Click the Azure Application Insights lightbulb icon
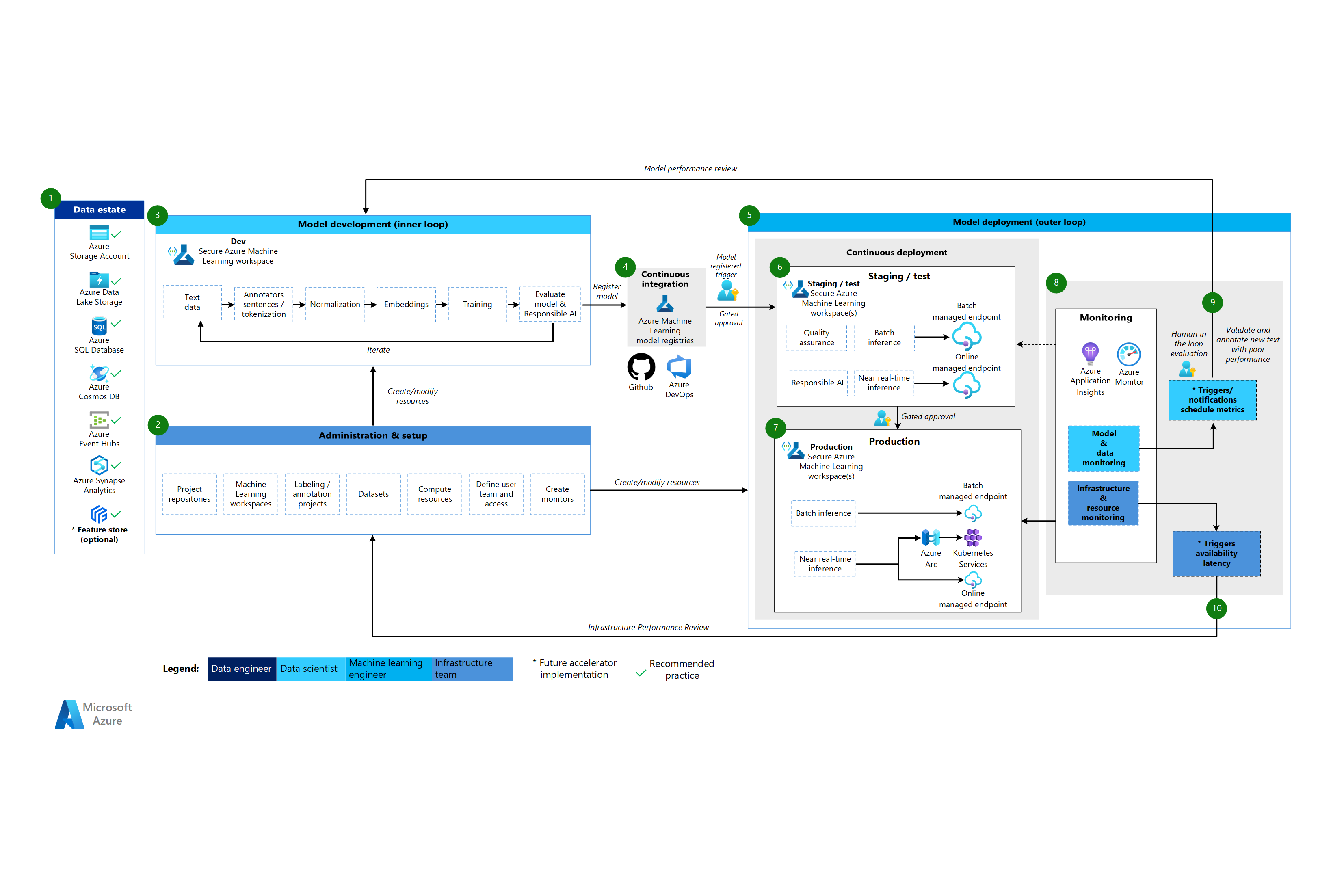This screenshot has width=1344, height=896. (x=1090, y=354)
